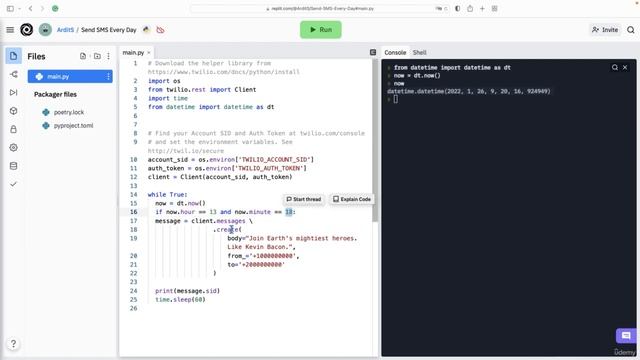Switch to the Shell tab
640x360 pixels.
[420, 53]
